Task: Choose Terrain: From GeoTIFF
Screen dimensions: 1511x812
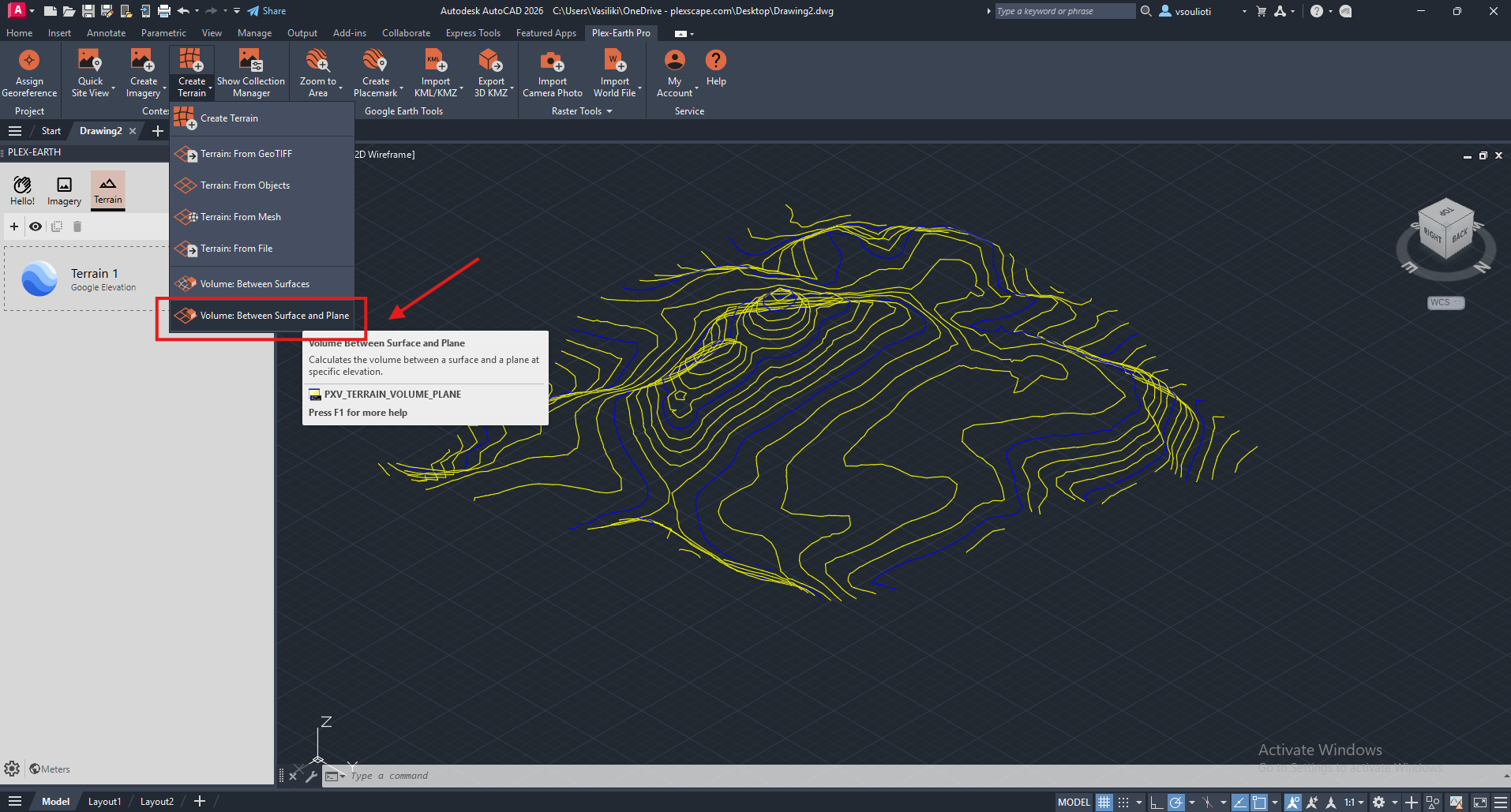Action: [262, 154]
